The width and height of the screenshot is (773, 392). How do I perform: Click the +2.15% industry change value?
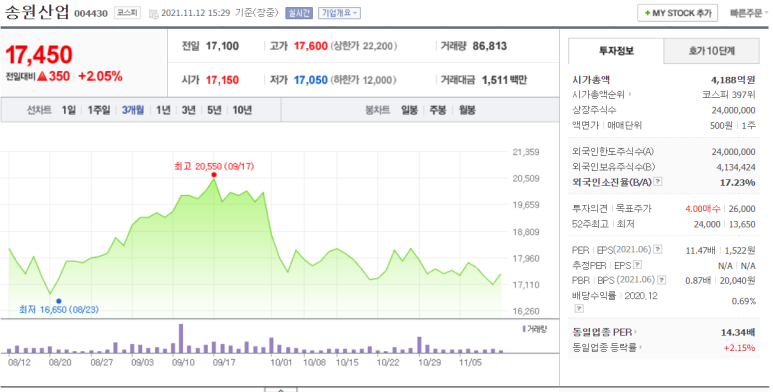tap(739, 348)
